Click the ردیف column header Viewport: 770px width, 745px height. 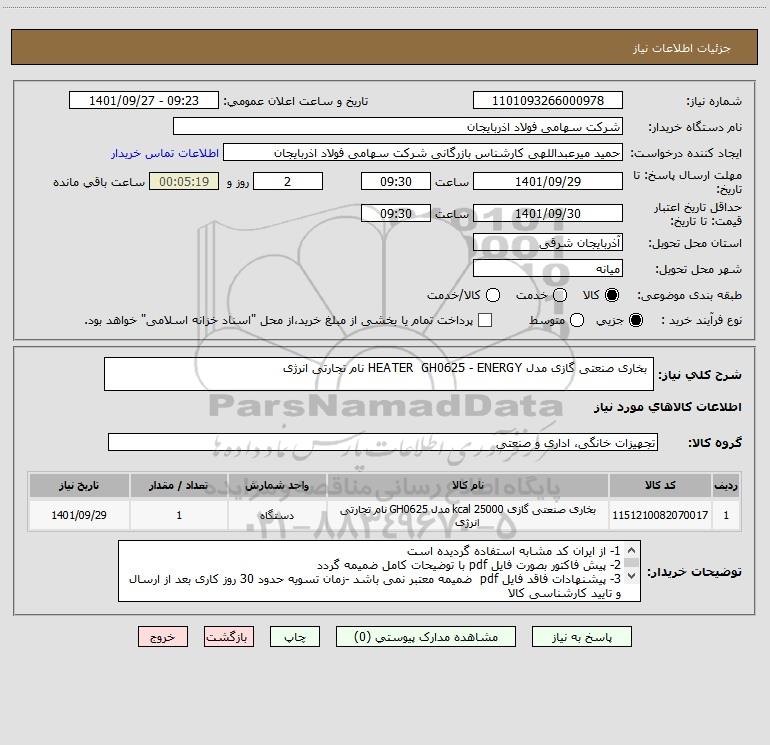click(x=726, y=485)
